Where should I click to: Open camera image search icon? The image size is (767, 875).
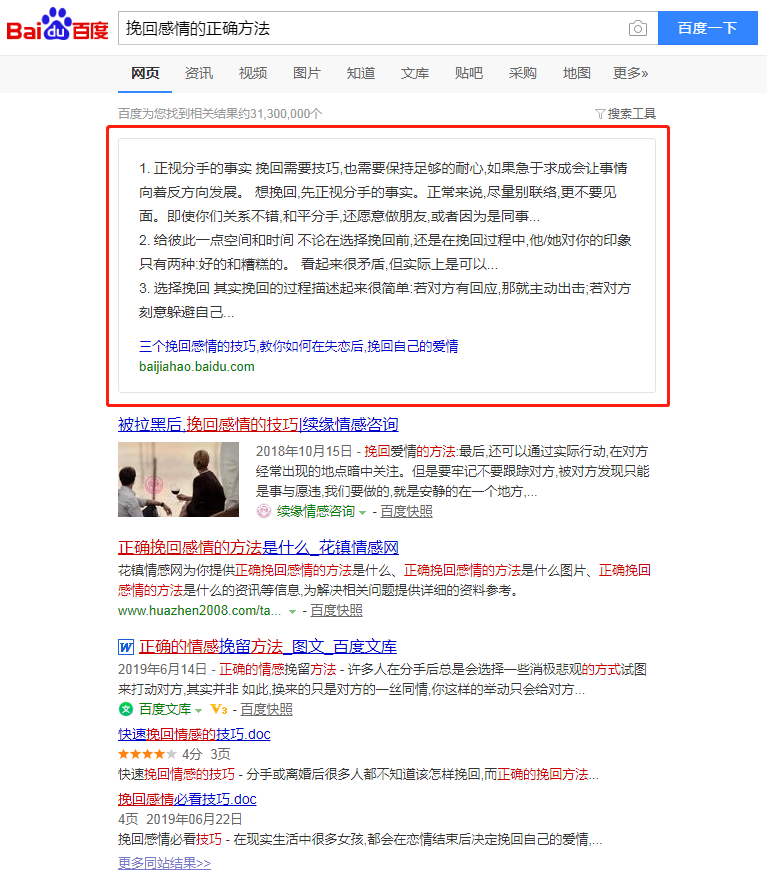637,28
